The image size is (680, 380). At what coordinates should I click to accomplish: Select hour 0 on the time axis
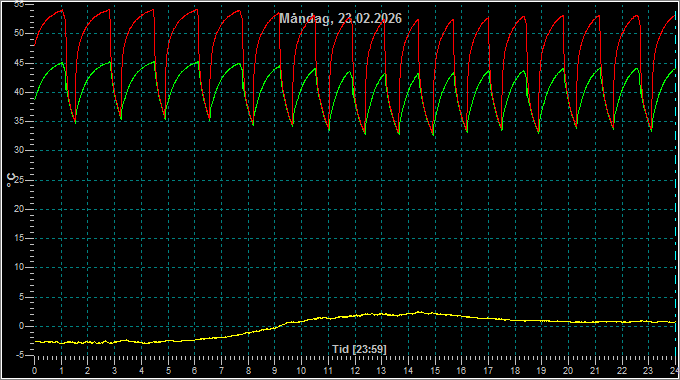pos(35,371)
